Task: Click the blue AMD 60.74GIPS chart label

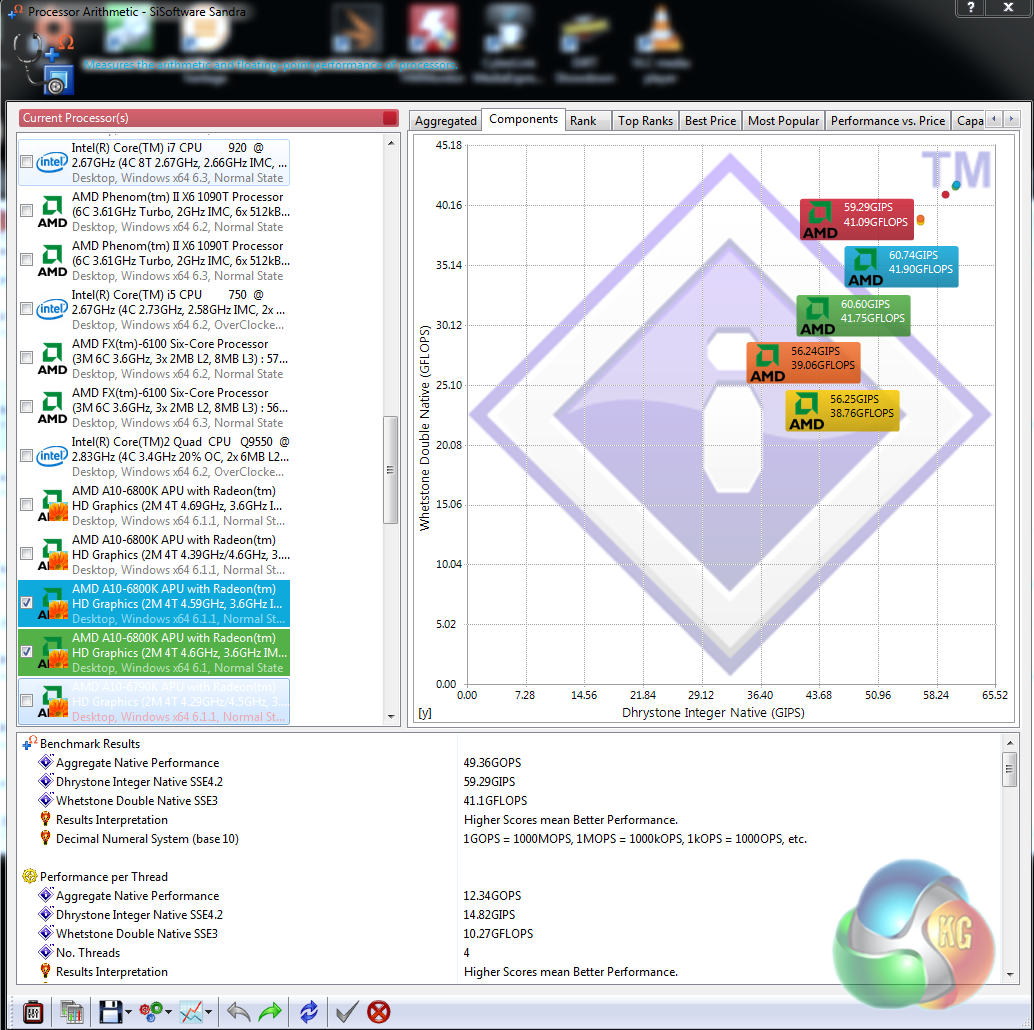Action: click(x=901, y=266)
